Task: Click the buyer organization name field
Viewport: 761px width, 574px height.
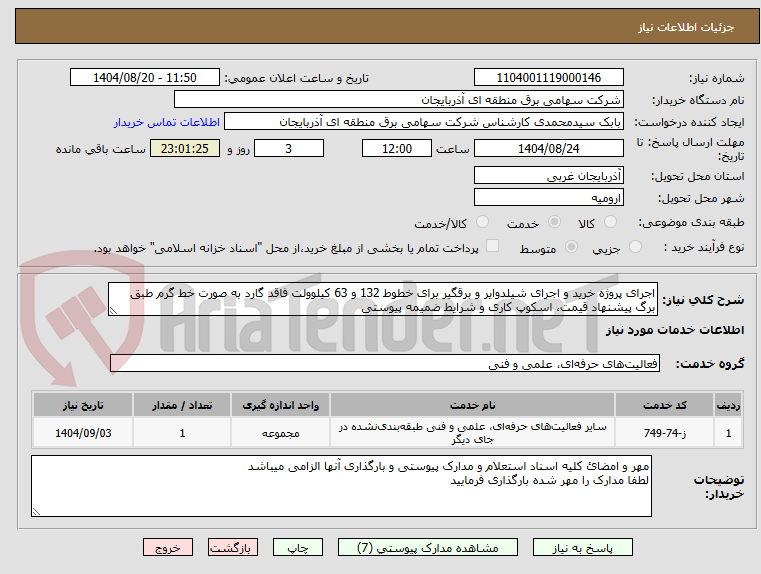Action: coord(398,99)
